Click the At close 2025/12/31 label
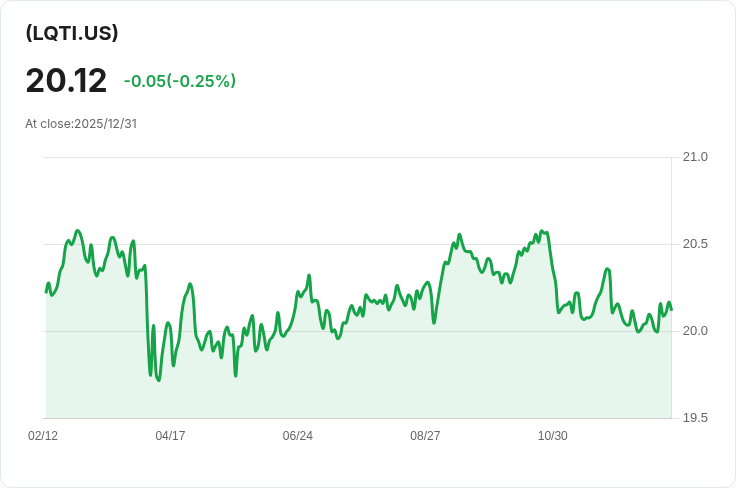The image size is (736, 488). pos(81,124)
